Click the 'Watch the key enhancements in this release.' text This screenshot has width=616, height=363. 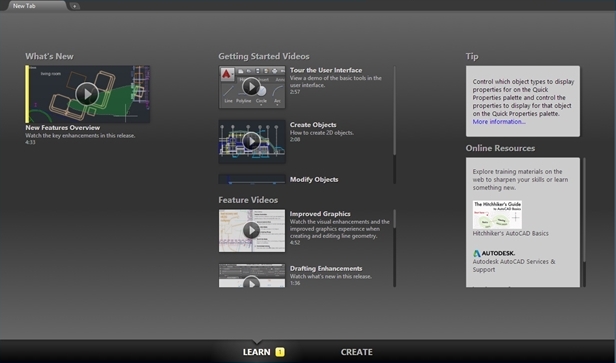80,136
